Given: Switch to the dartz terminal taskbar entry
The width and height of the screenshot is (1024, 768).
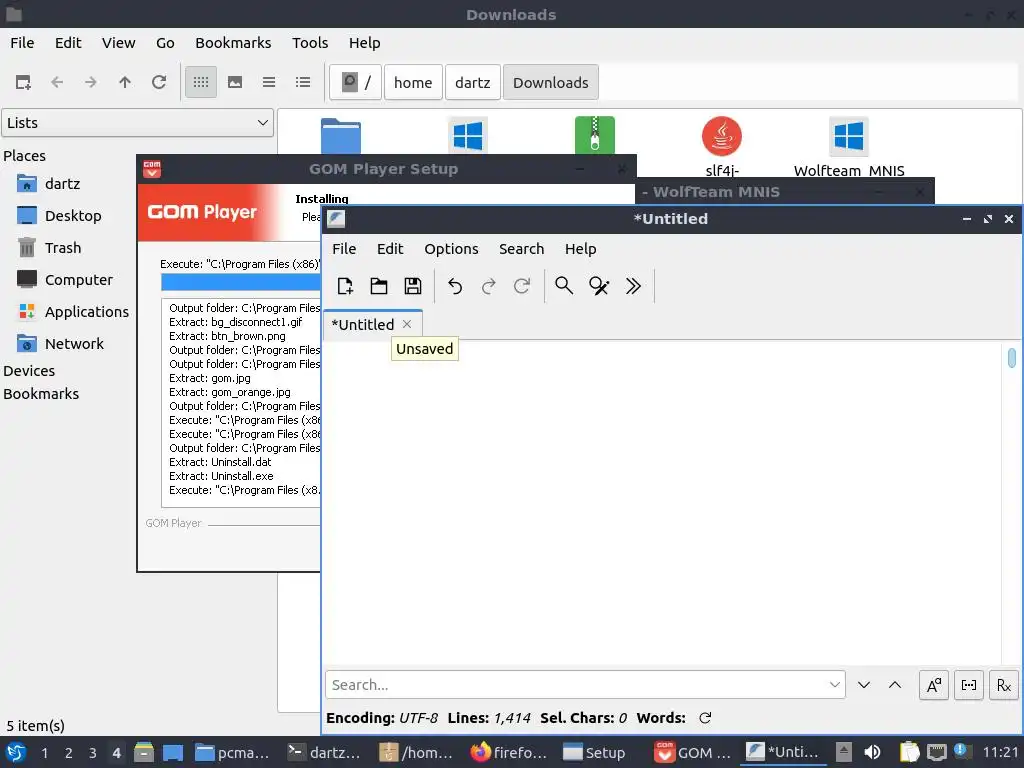Looking at the screenshot, I should [x=325, y=753].
